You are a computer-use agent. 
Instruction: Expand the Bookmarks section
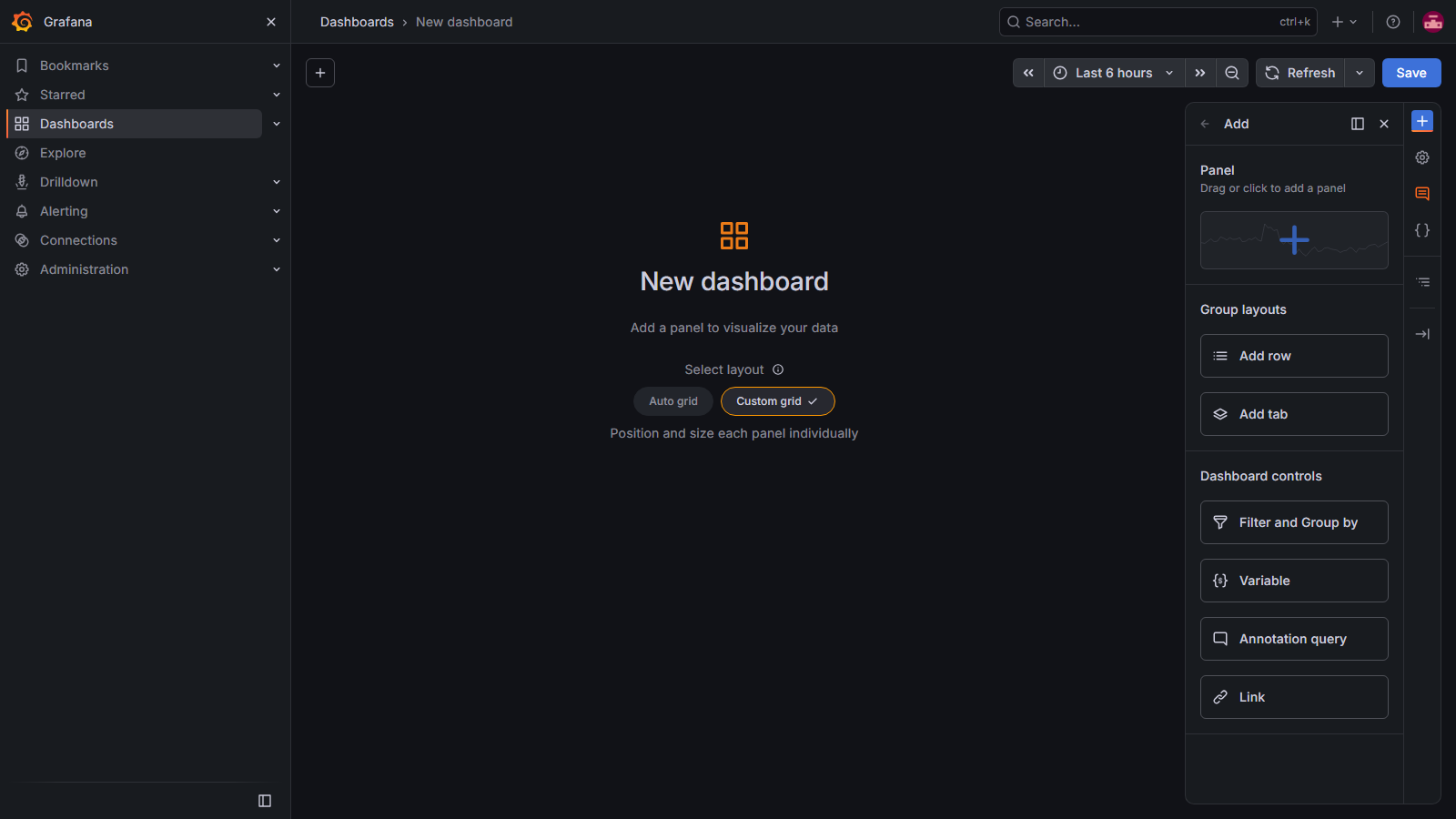click(277, 66)
